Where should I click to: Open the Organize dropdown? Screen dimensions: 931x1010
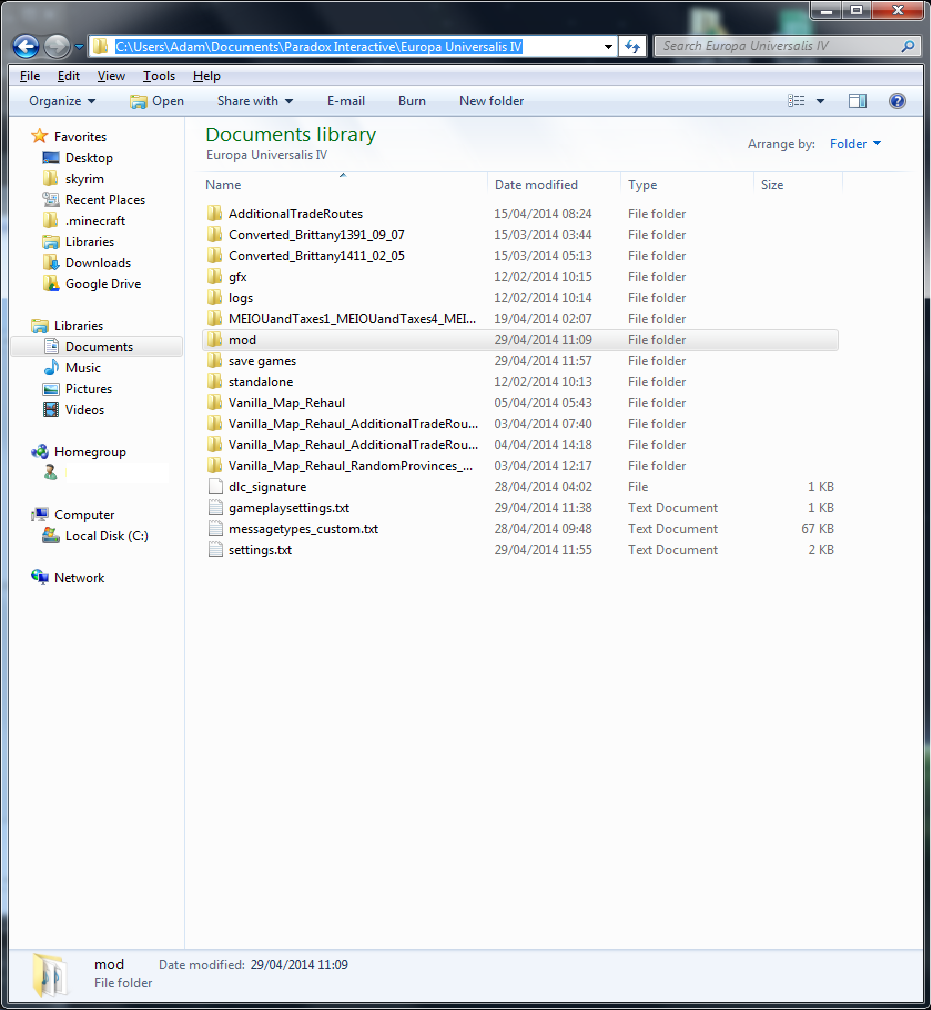point(62,101)
